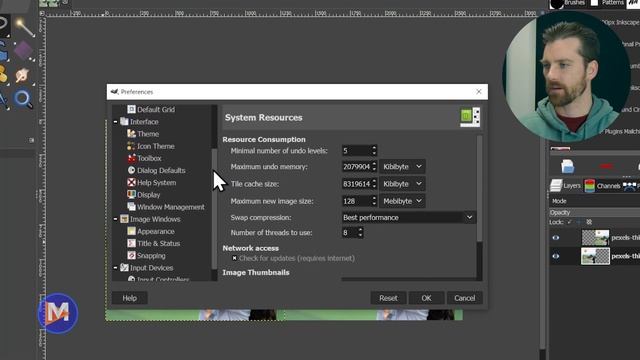The height and width of the screenshot is (360, 640).
Task: Open Maximum new image size unit dropdown
Action: tap(402, 201)
